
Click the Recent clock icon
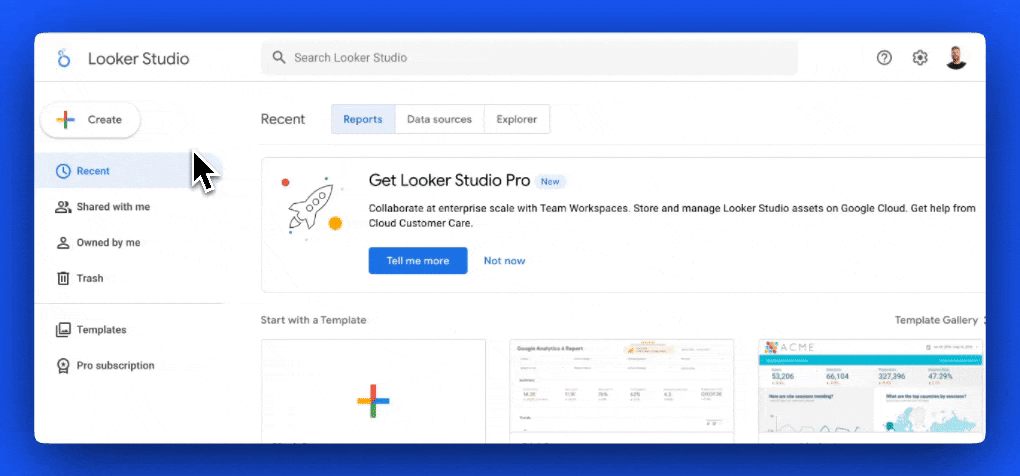pos(63,171)
